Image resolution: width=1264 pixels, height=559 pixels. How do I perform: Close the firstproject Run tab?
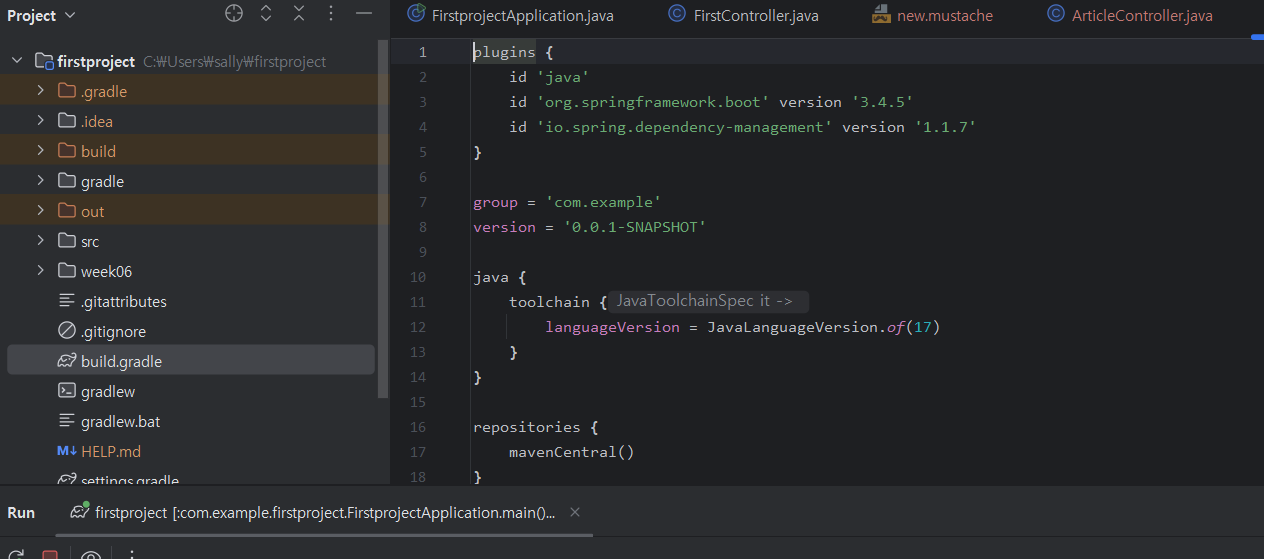coord(575,512)
